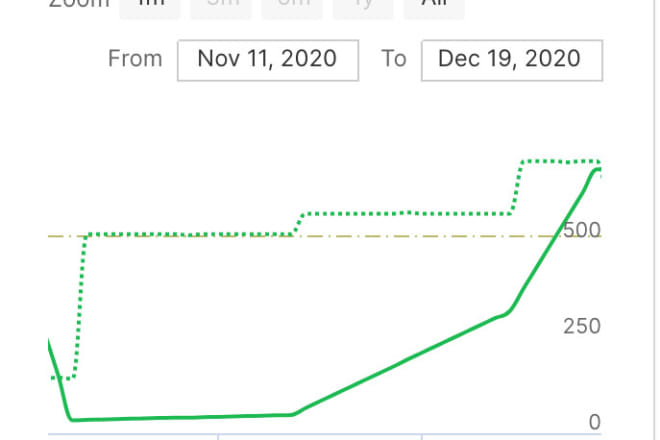The image size is (660, 440).
Task: Click the dotted green line's highest plateau
Action: (561, 162)
